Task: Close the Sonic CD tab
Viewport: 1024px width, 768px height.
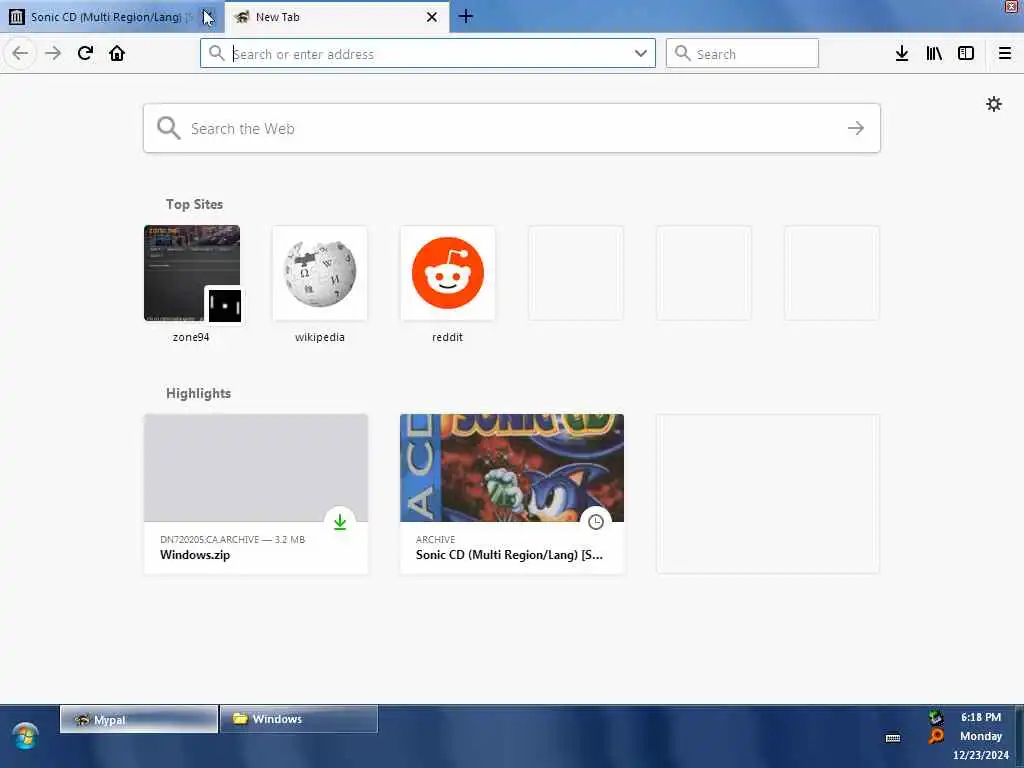Action: [208, 17]
